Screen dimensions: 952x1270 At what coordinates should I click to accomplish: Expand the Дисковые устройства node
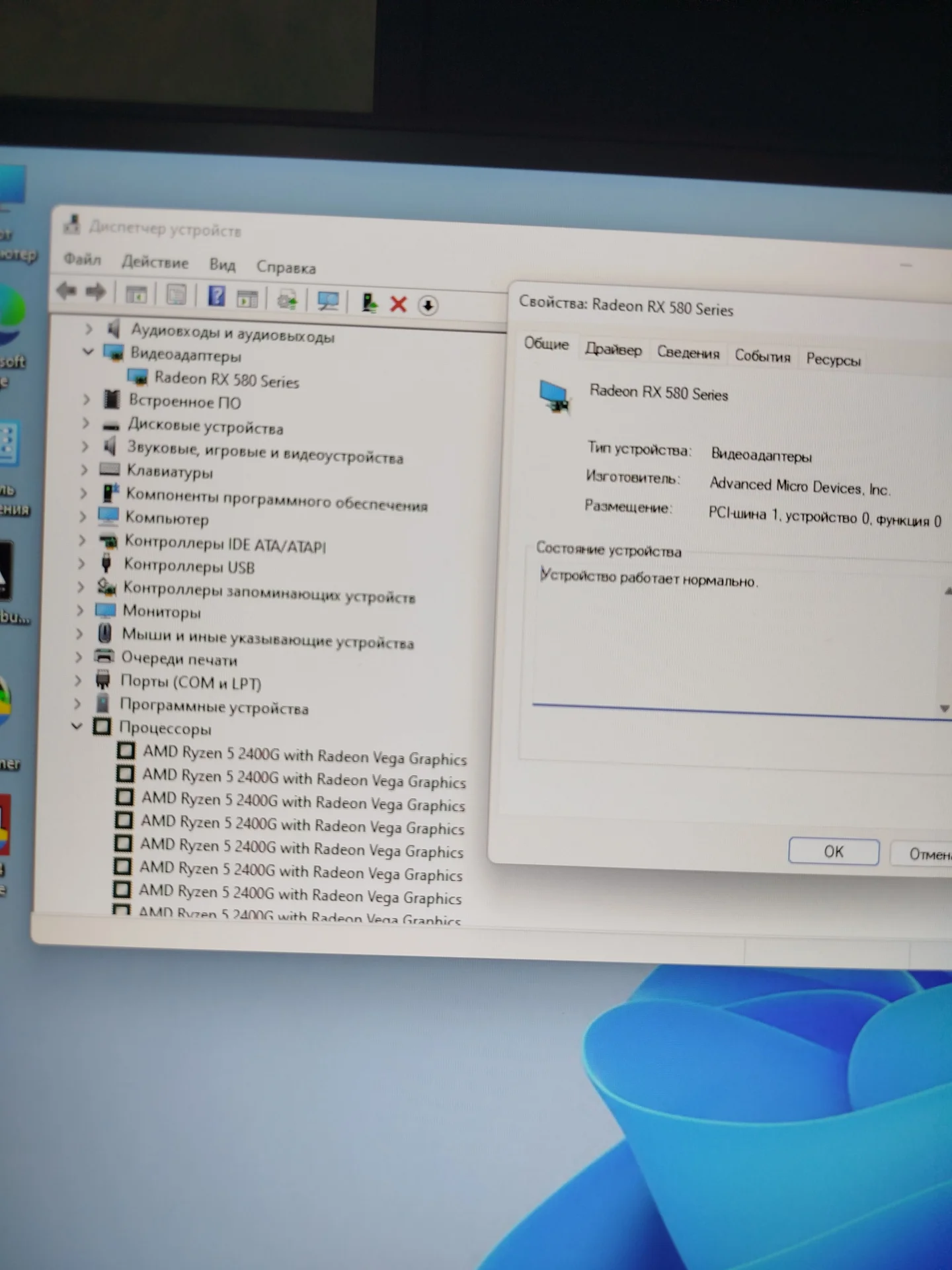click(85, 423)
